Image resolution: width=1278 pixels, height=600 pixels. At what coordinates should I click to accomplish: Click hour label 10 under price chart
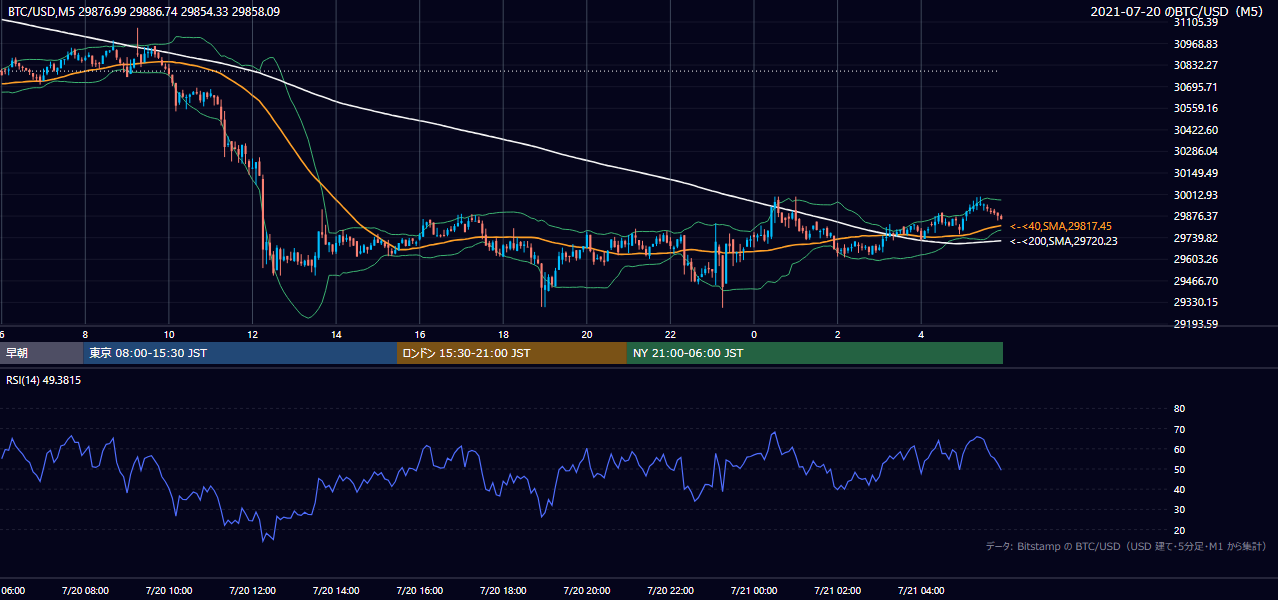(x=170, y=335)
